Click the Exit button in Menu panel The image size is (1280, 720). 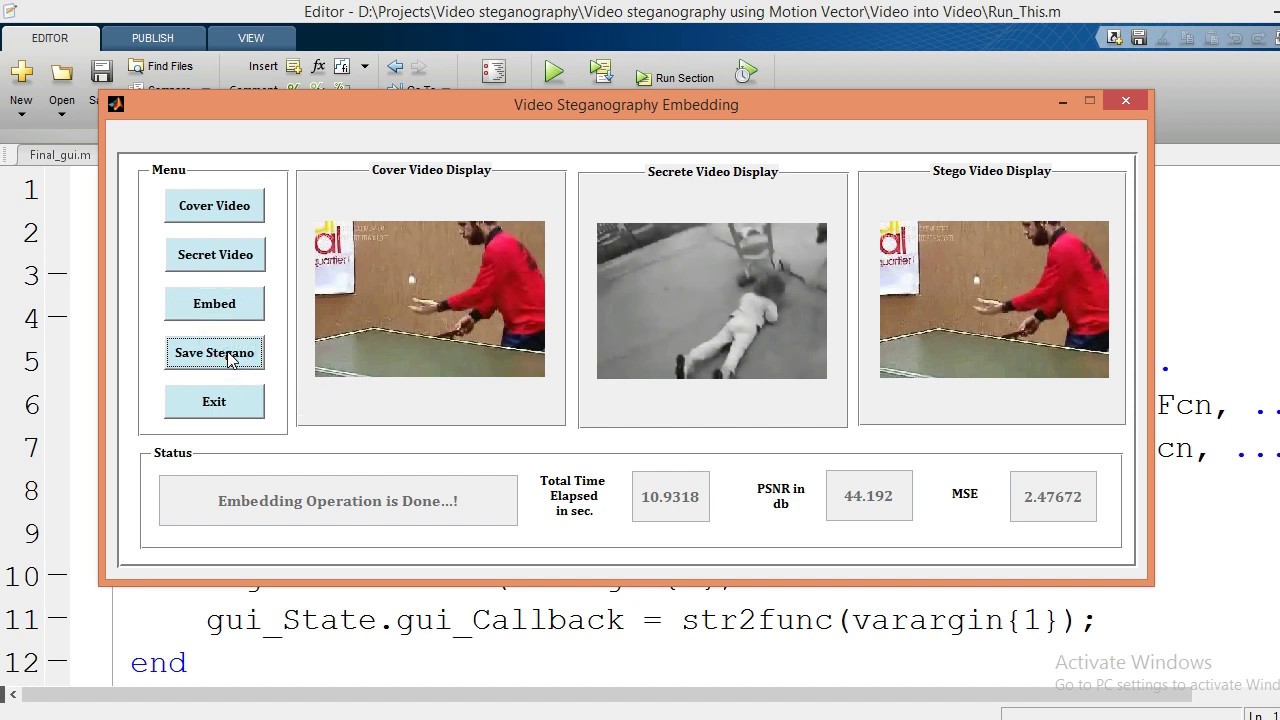coord(214,401)
